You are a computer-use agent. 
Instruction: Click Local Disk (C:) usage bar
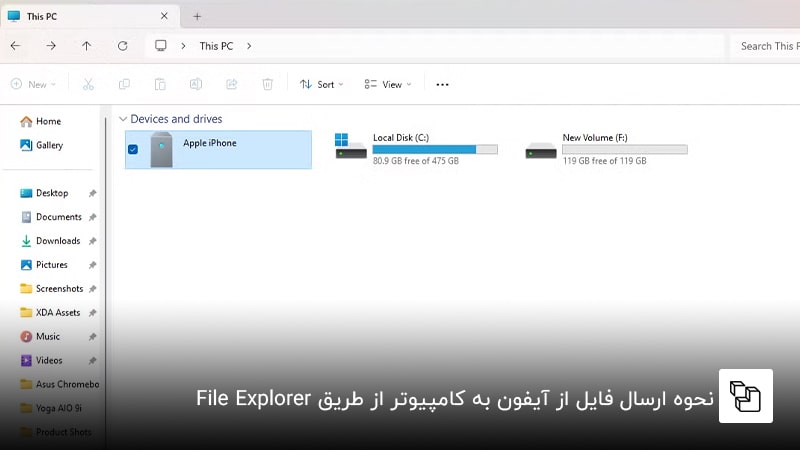435,149
